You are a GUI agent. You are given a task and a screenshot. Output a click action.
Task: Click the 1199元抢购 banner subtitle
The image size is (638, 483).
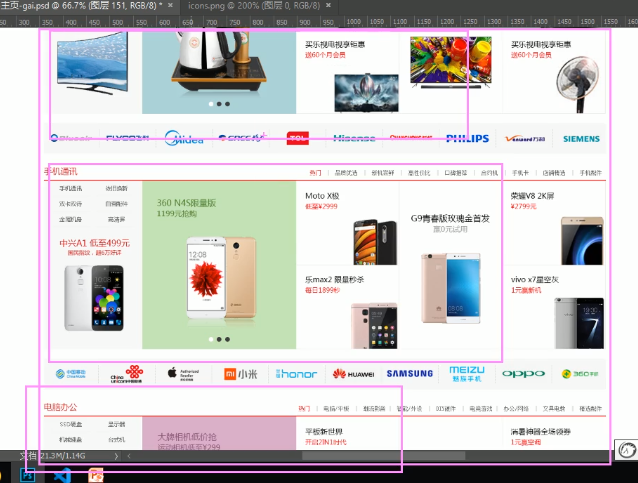177,214
